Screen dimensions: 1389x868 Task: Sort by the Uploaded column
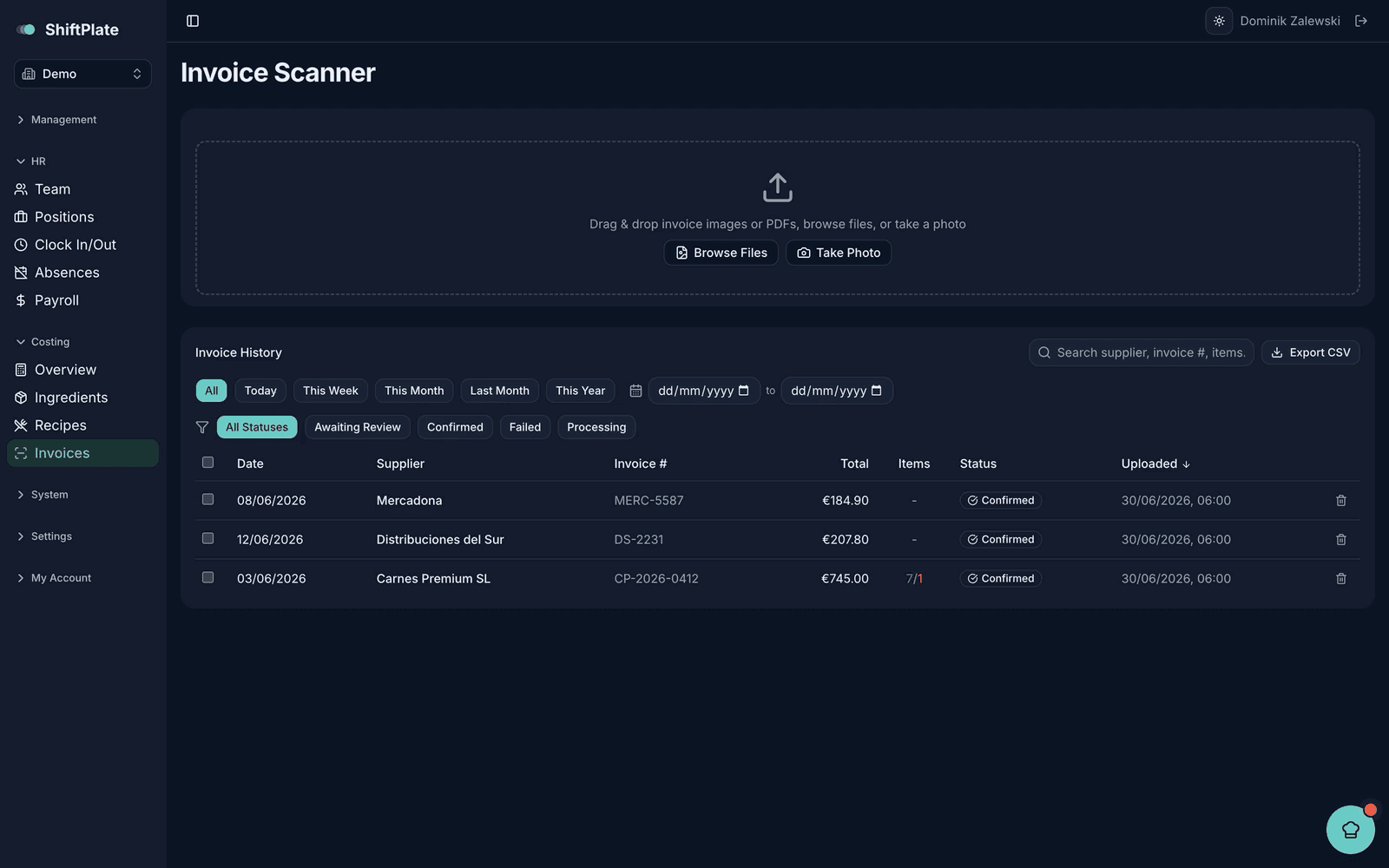click(x=1155, y=464)
